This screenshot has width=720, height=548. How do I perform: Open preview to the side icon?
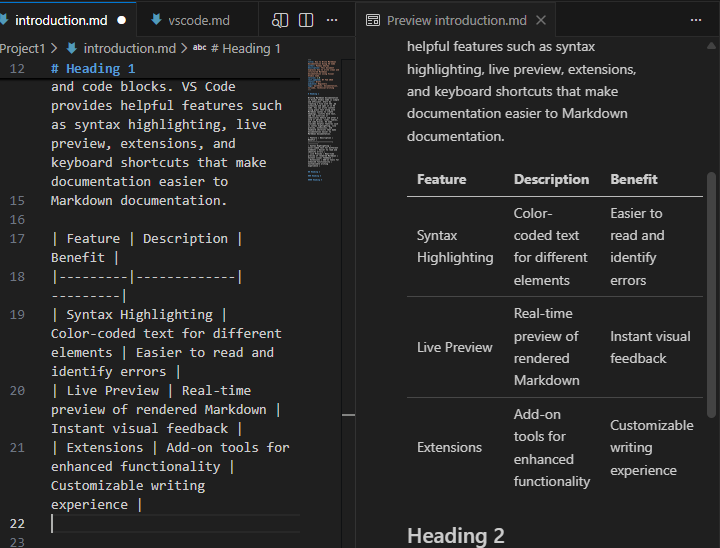pos(280,20)
